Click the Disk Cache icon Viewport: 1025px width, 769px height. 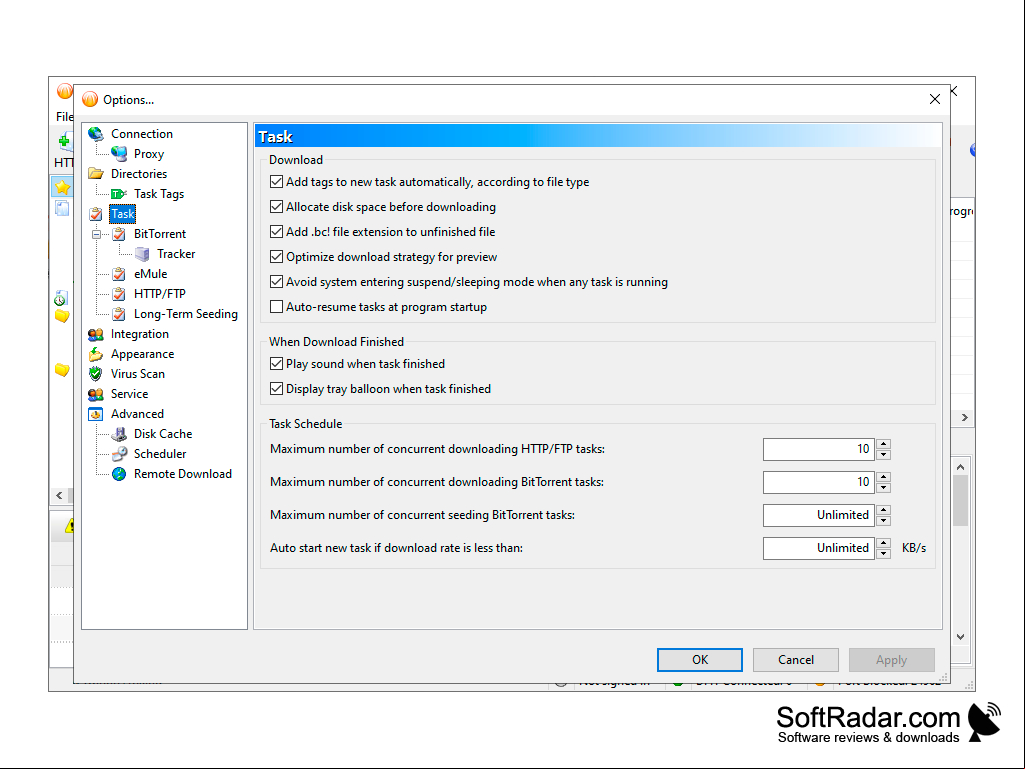click(119, 434)
